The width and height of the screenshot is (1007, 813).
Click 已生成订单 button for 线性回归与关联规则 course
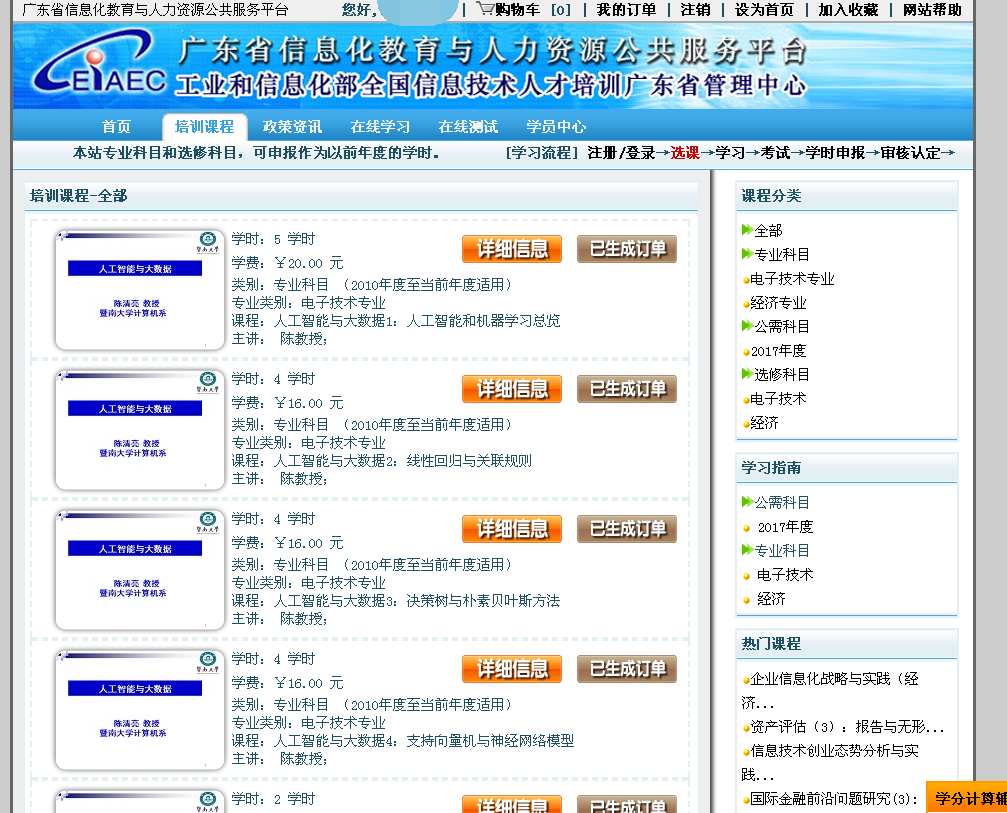click(627, 389)
